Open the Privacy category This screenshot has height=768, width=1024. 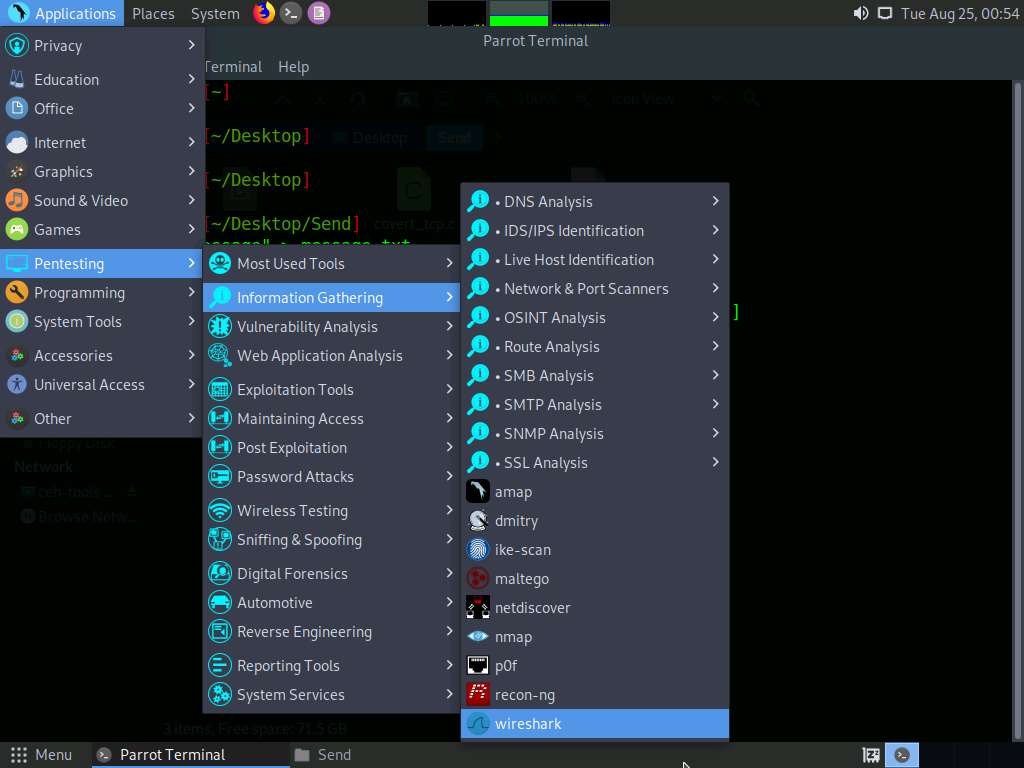[101, 45]
